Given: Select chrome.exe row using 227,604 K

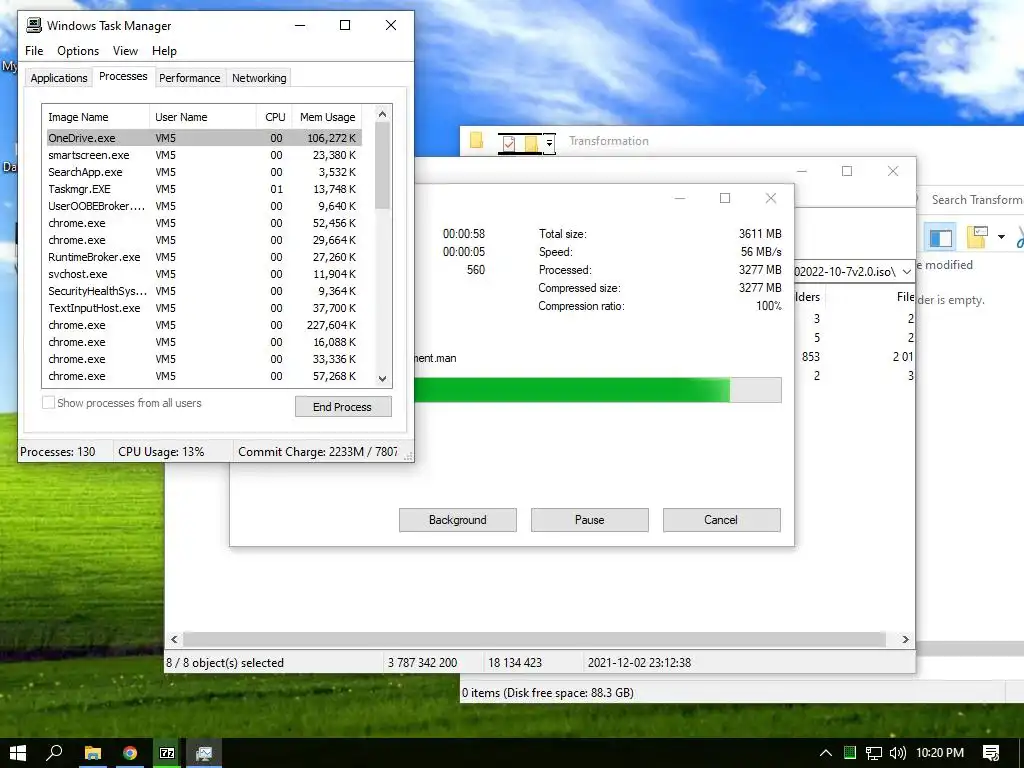Looking at the screenshot, I should 204,325.
